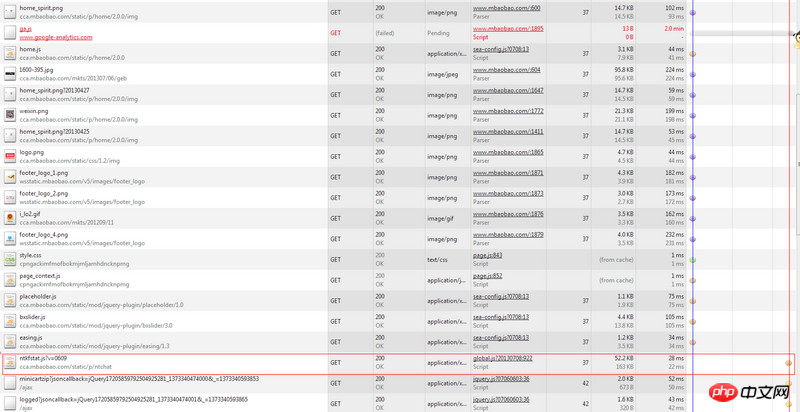Click the '95.8 KB' size cell
This screenshot has height=412, width=800.
click(624, 70)
